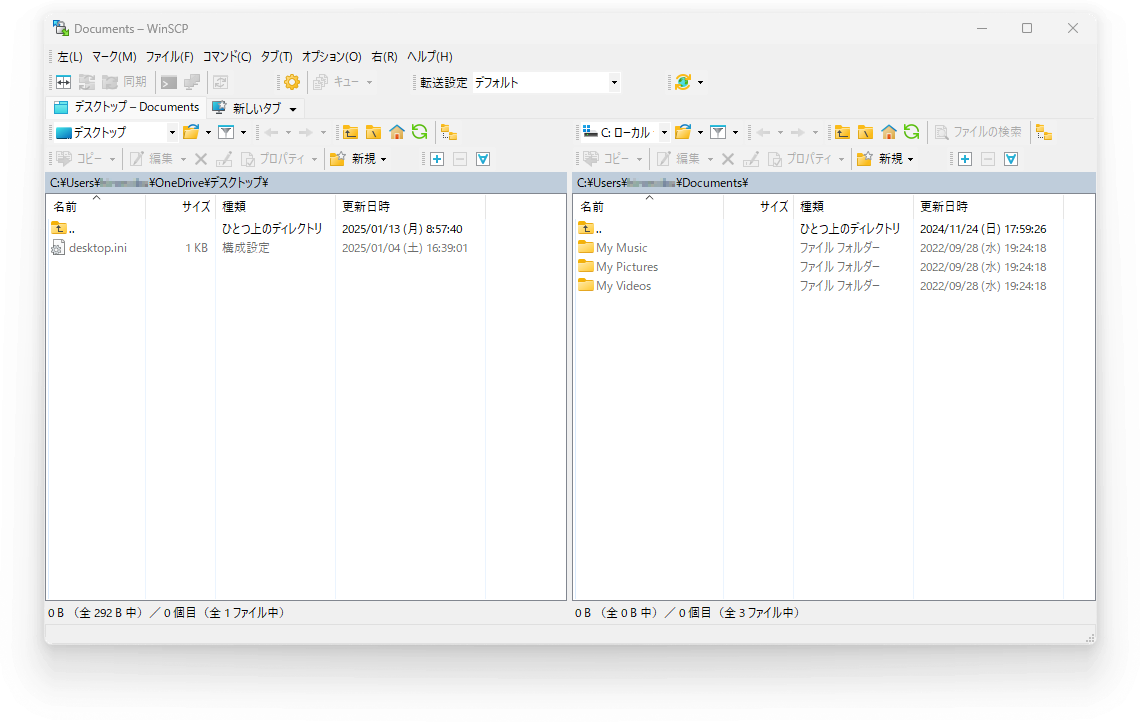This screenshot has width=1140, height=722.
Task: Sort left panel by サイズ column header
Action: (x=180, y=206)
